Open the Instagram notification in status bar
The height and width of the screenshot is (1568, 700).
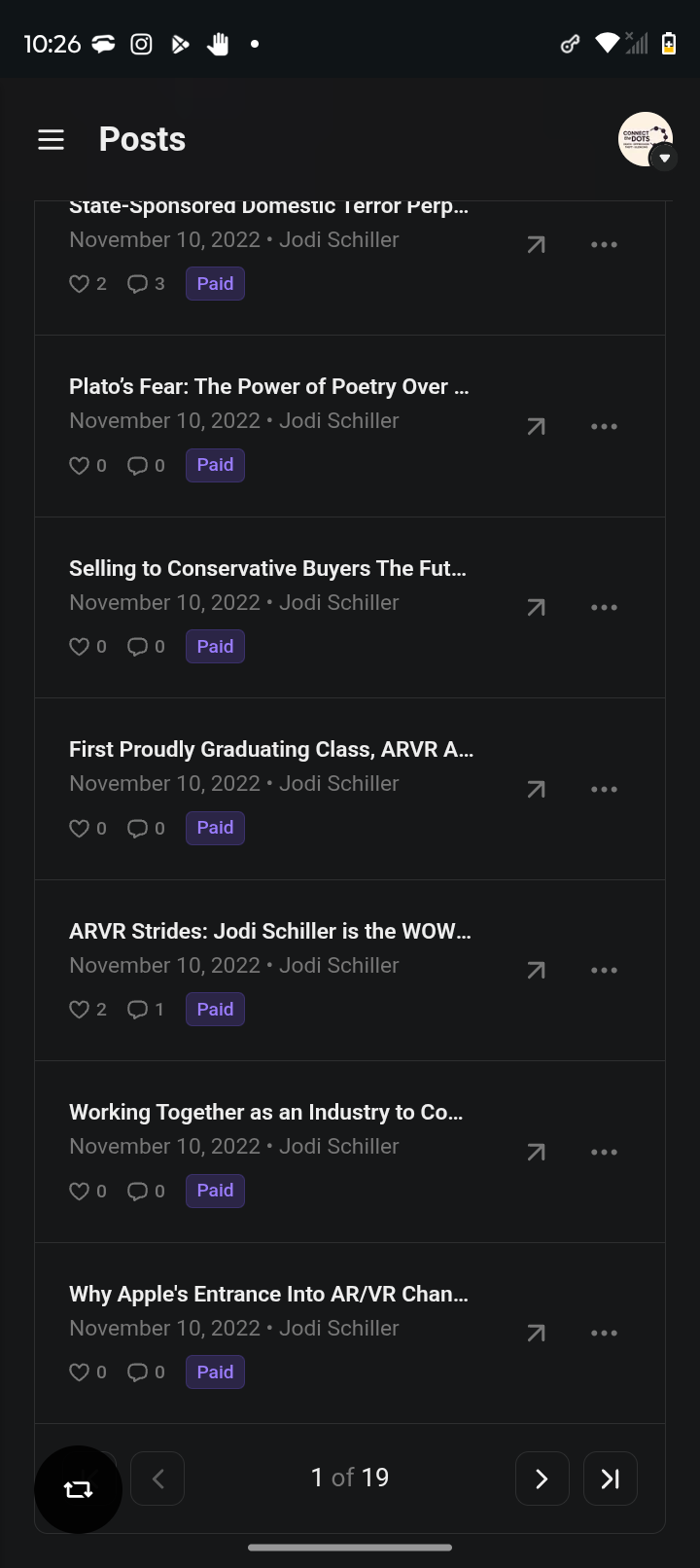(x=141, y=44)
